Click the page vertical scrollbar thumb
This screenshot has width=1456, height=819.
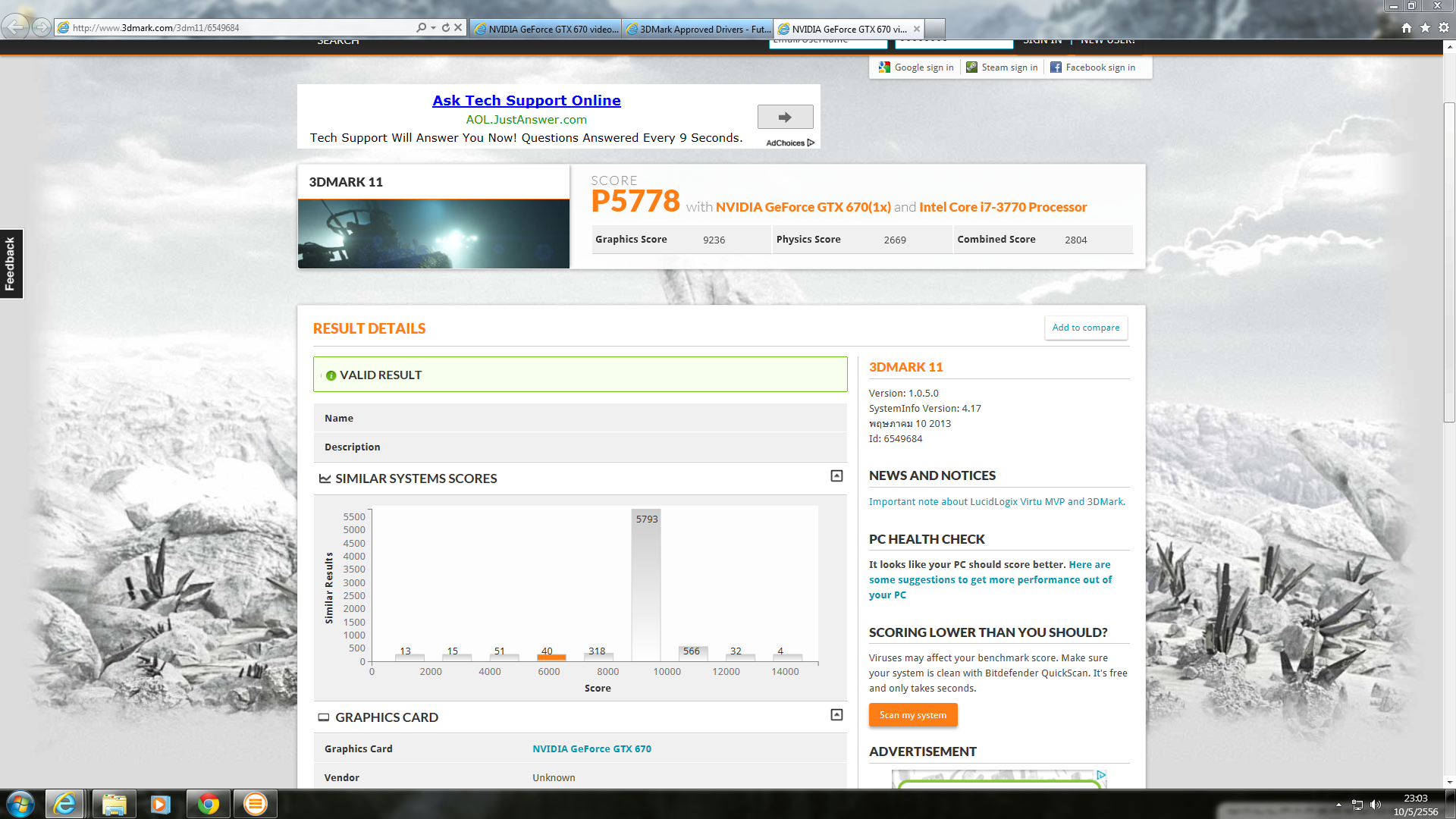[x=1449, y=262]
